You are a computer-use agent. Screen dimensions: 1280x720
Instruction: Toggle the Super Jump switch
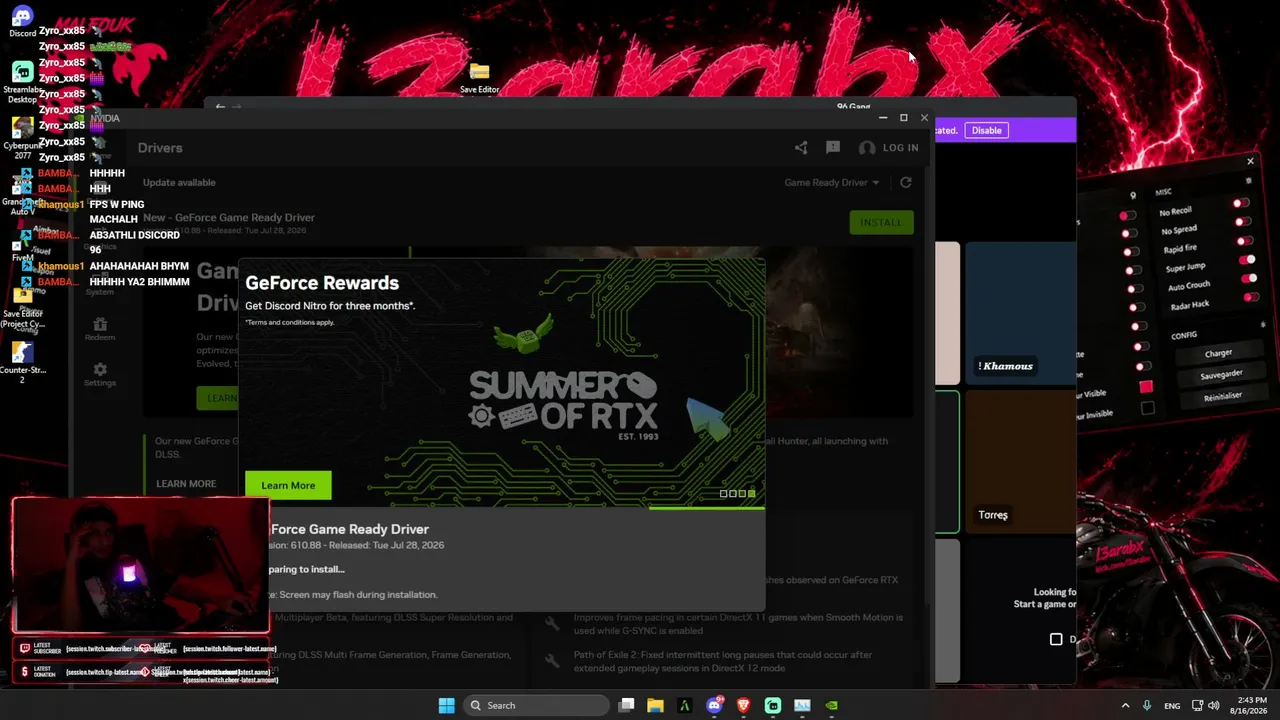(x=1248, y=260)
